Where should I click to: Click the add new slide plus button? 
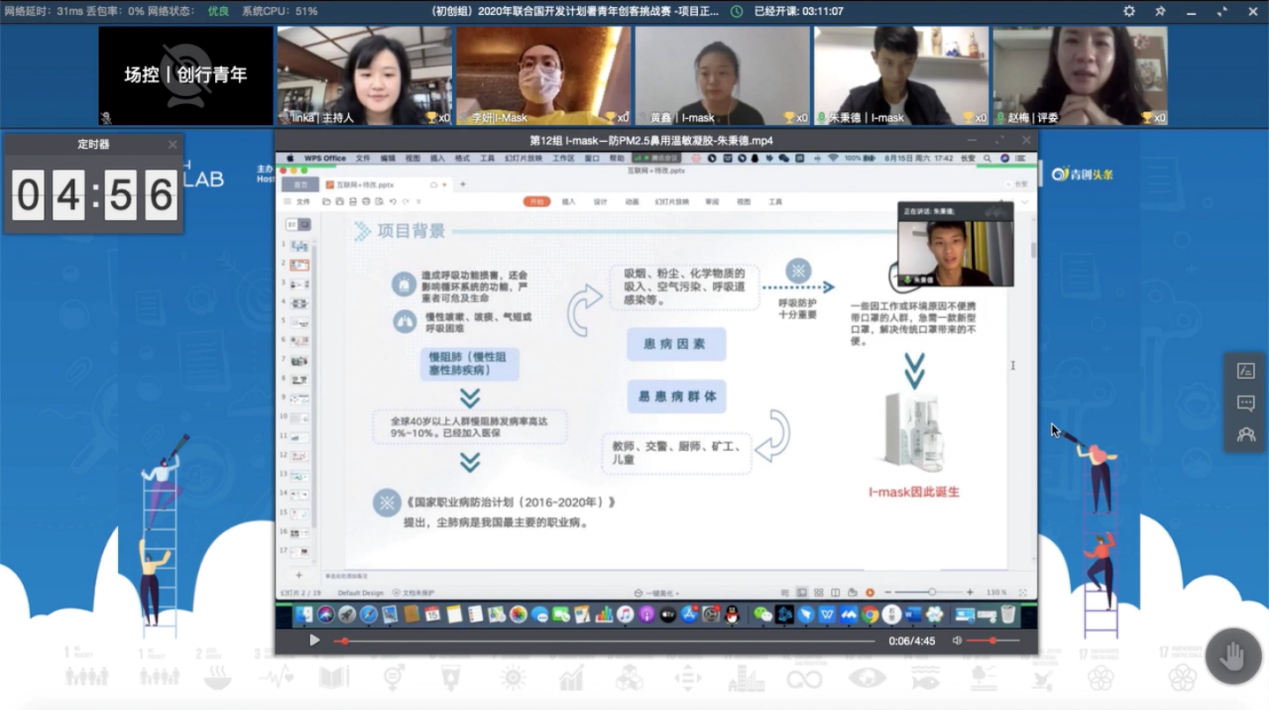click(298, 575)
